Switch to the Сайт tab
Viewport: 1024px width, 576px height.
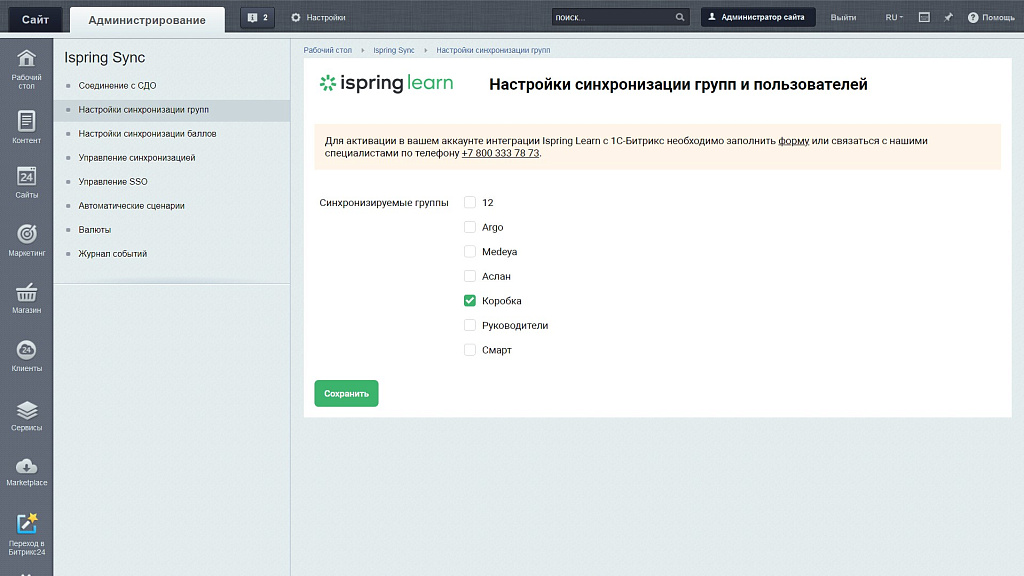(x=34, y=18)
